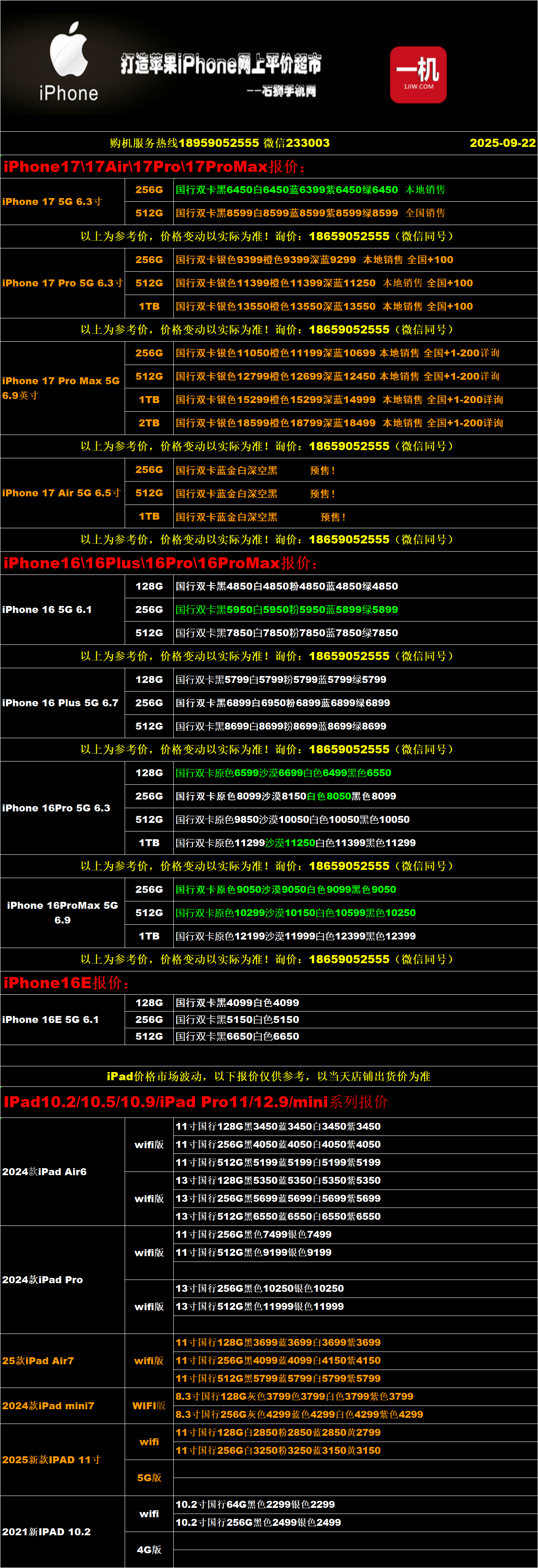
Task: Click the 5G版 cell for 2025 IPAD 11寸
Action: point(149,1478)
